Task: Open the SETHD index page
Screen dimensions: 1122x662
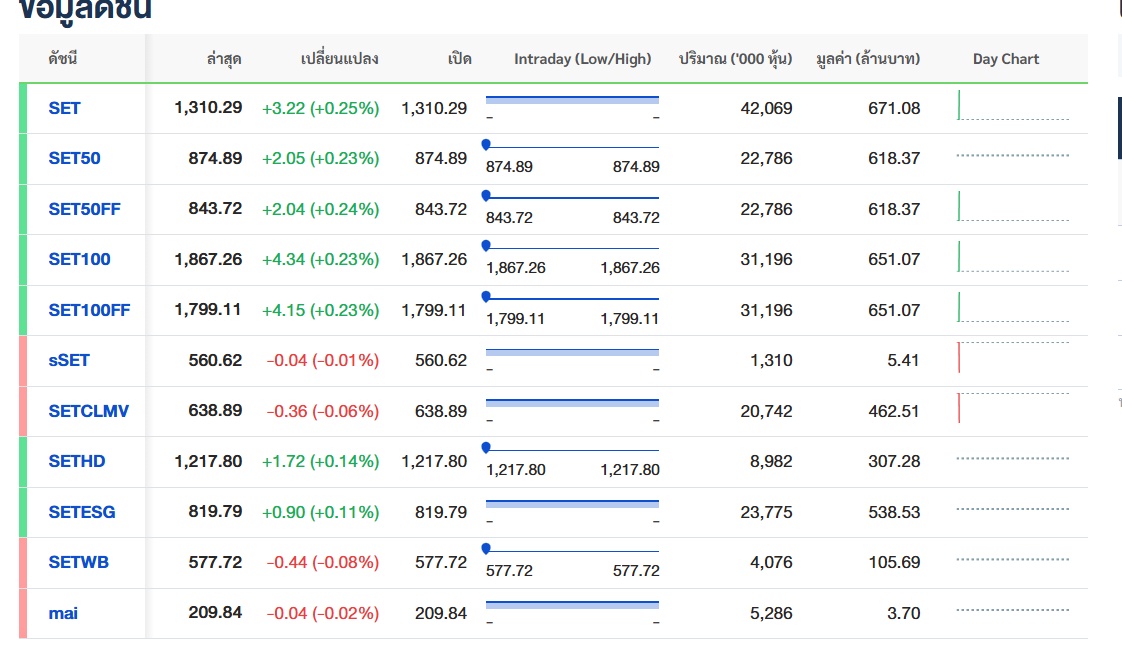Action: 76,461
